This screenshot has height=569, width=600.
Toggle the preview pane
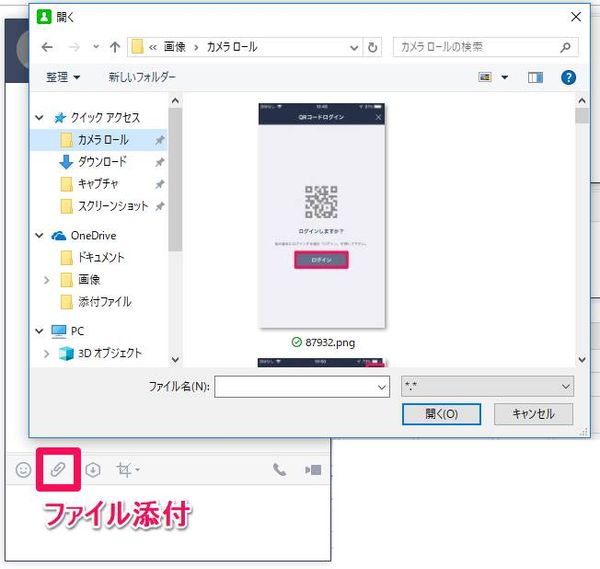tap(535, 78)
